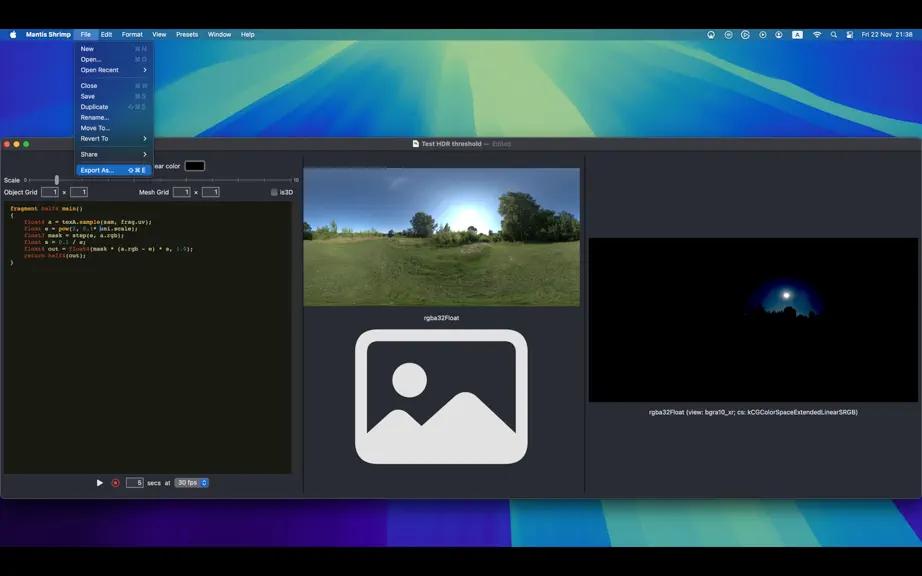Open the View menu
Viewport: 922px width, 576px height.
point(159,35)
